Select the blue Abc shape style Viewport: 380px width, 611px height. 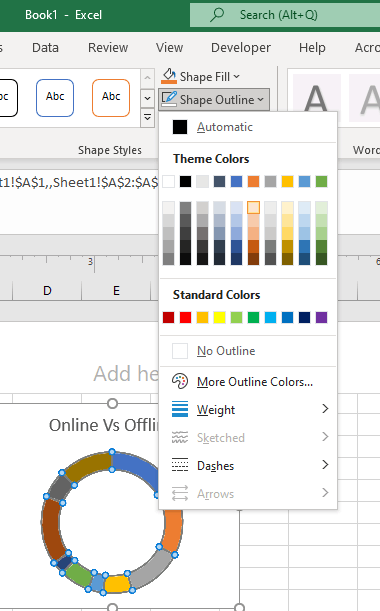tap(55, 98)
